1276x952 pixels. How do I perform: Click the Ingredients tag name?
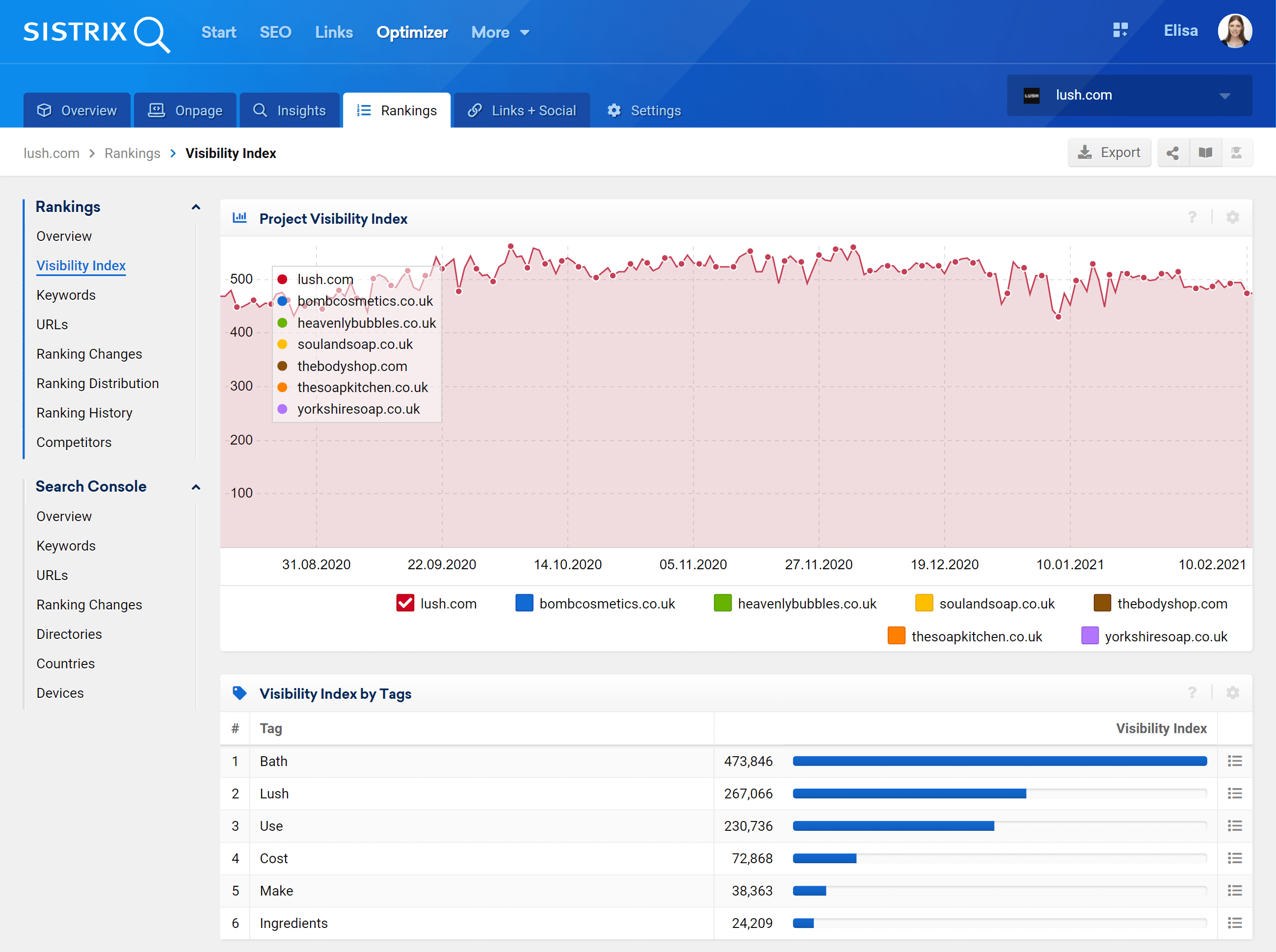[293, 923]
